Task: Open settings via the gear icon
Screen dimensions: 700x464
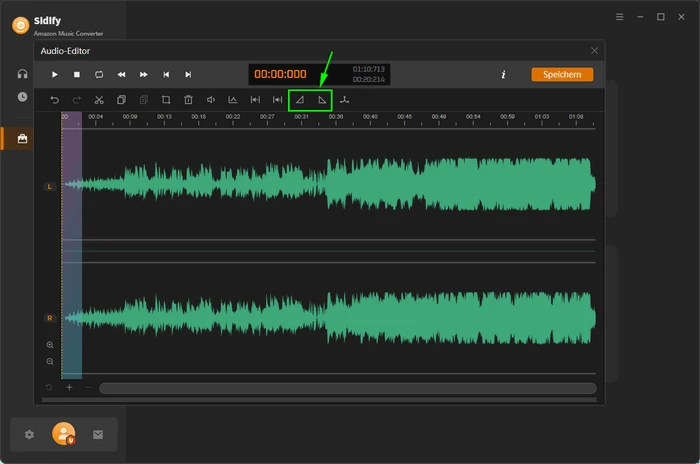Action: [29, 434]
